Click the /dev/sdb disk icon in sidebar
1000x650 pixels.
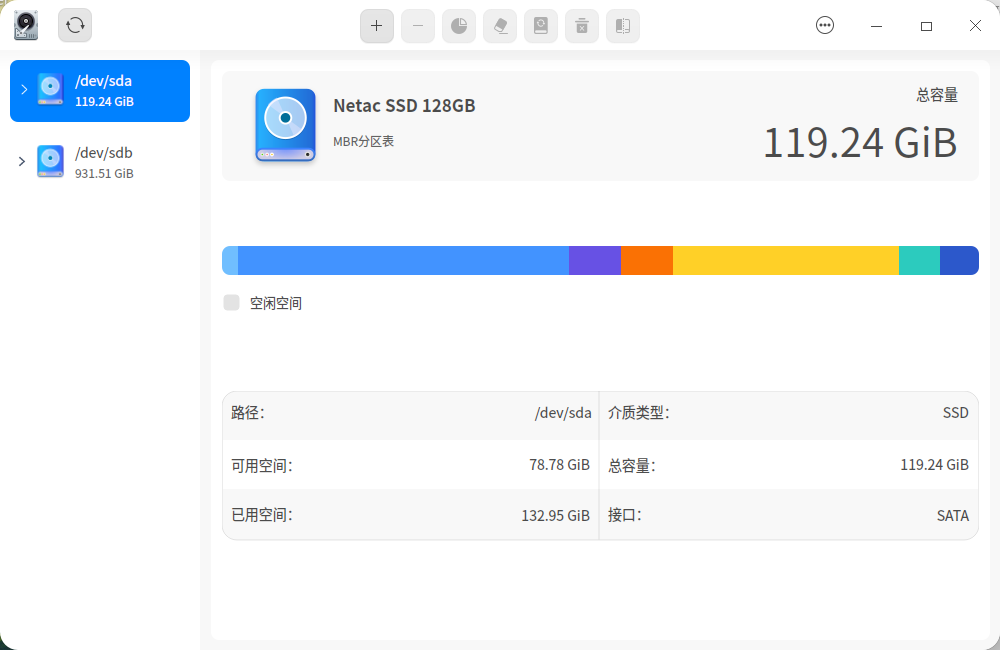pos(50,161)
